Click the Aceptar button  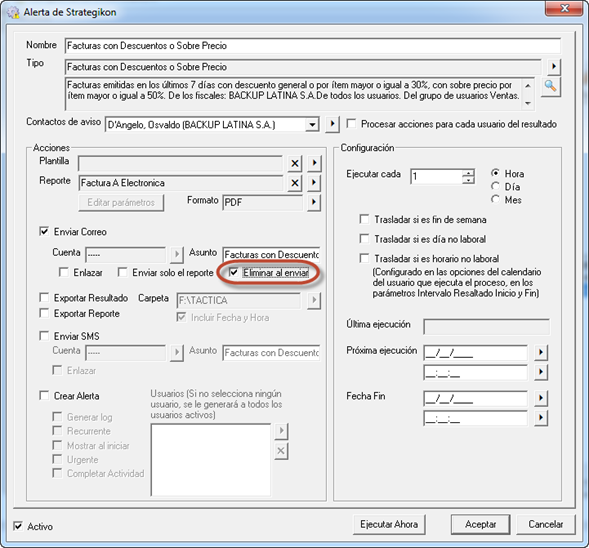480,524
